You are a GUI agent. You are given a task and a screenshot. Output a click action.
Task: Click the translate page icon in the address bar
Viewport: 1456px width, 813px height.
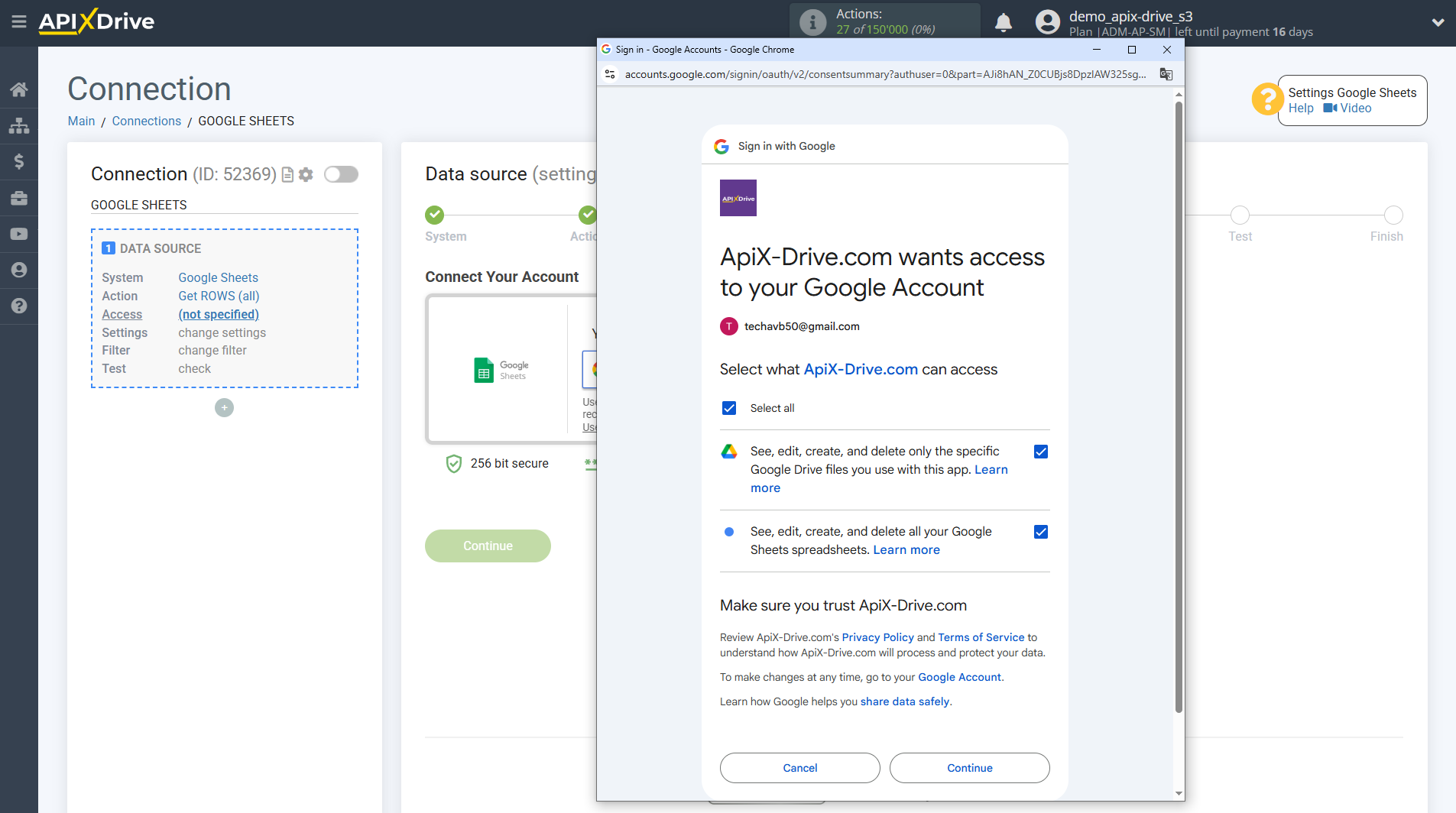coord(1166,74)
